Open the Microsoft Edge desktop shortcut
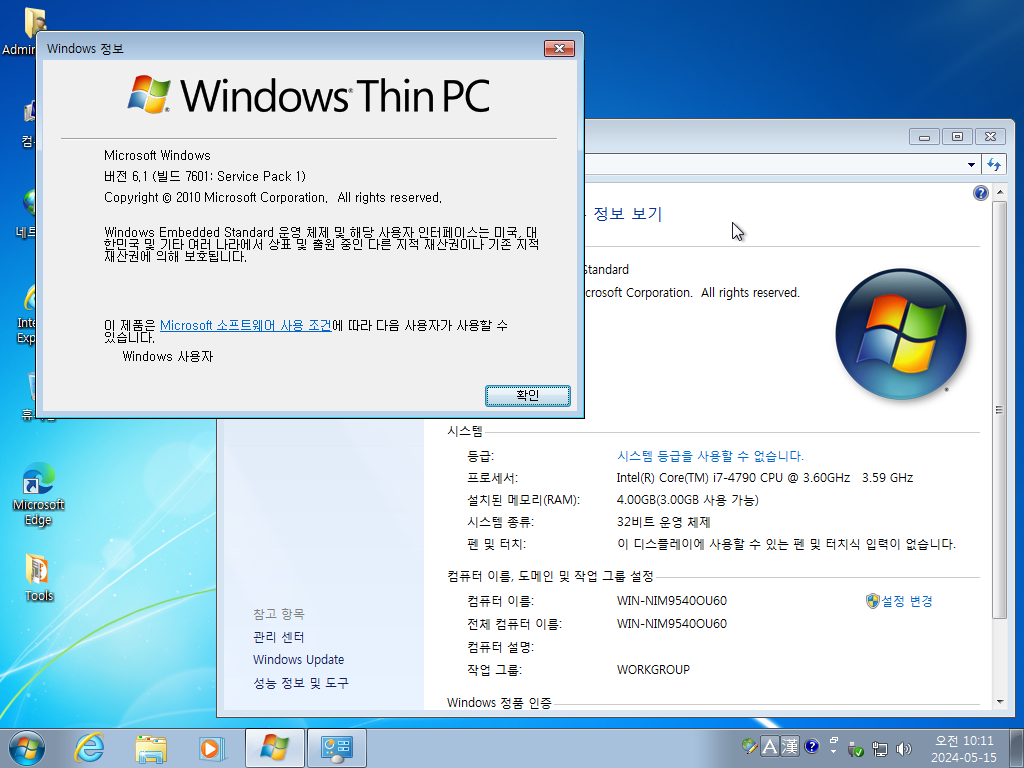This screenshot has width=1024, height=768. [x=39, y=494]
